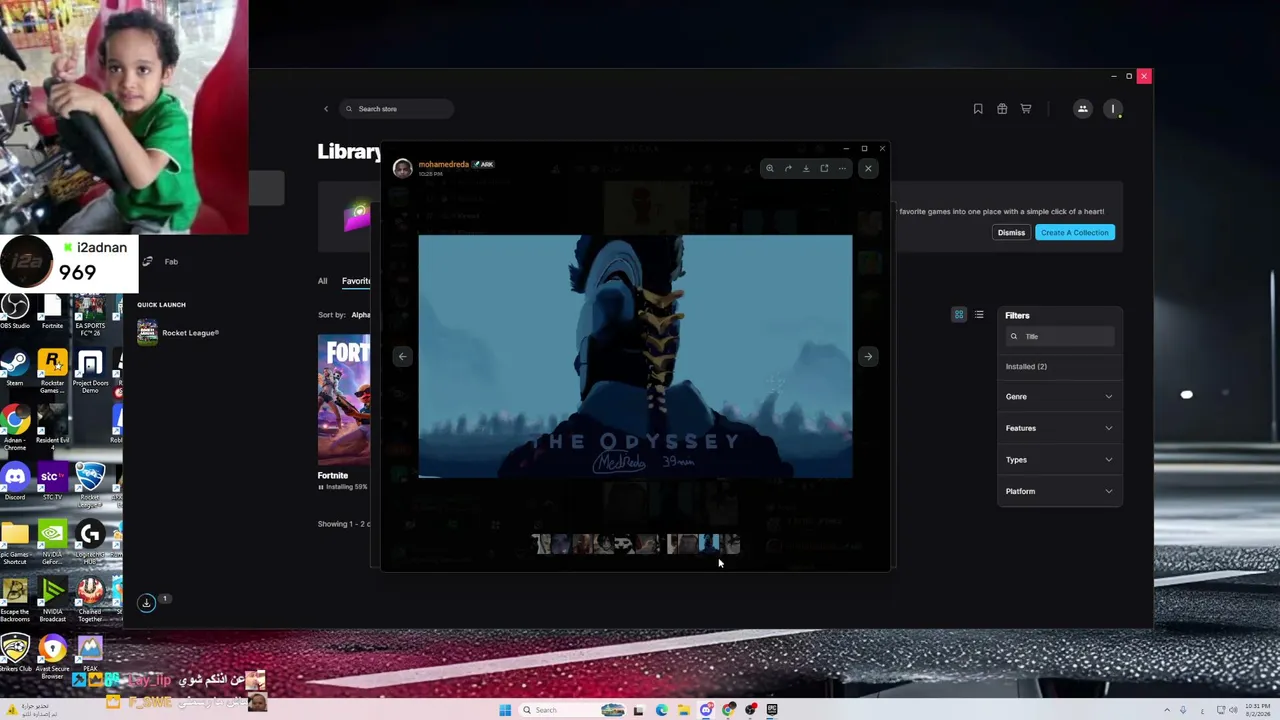This screenshot has width=1280, height=720.
Task: Open the taskbar clock and date
Action: coord(1256,710)
